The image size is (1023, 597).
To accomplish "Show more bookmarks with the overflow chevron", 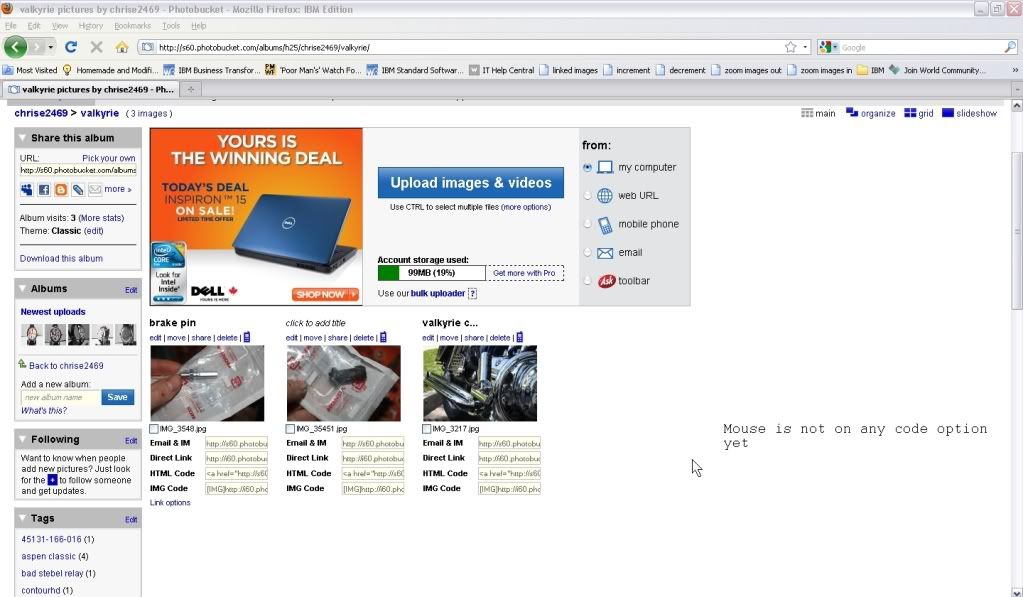I will tap(1015, 70).
